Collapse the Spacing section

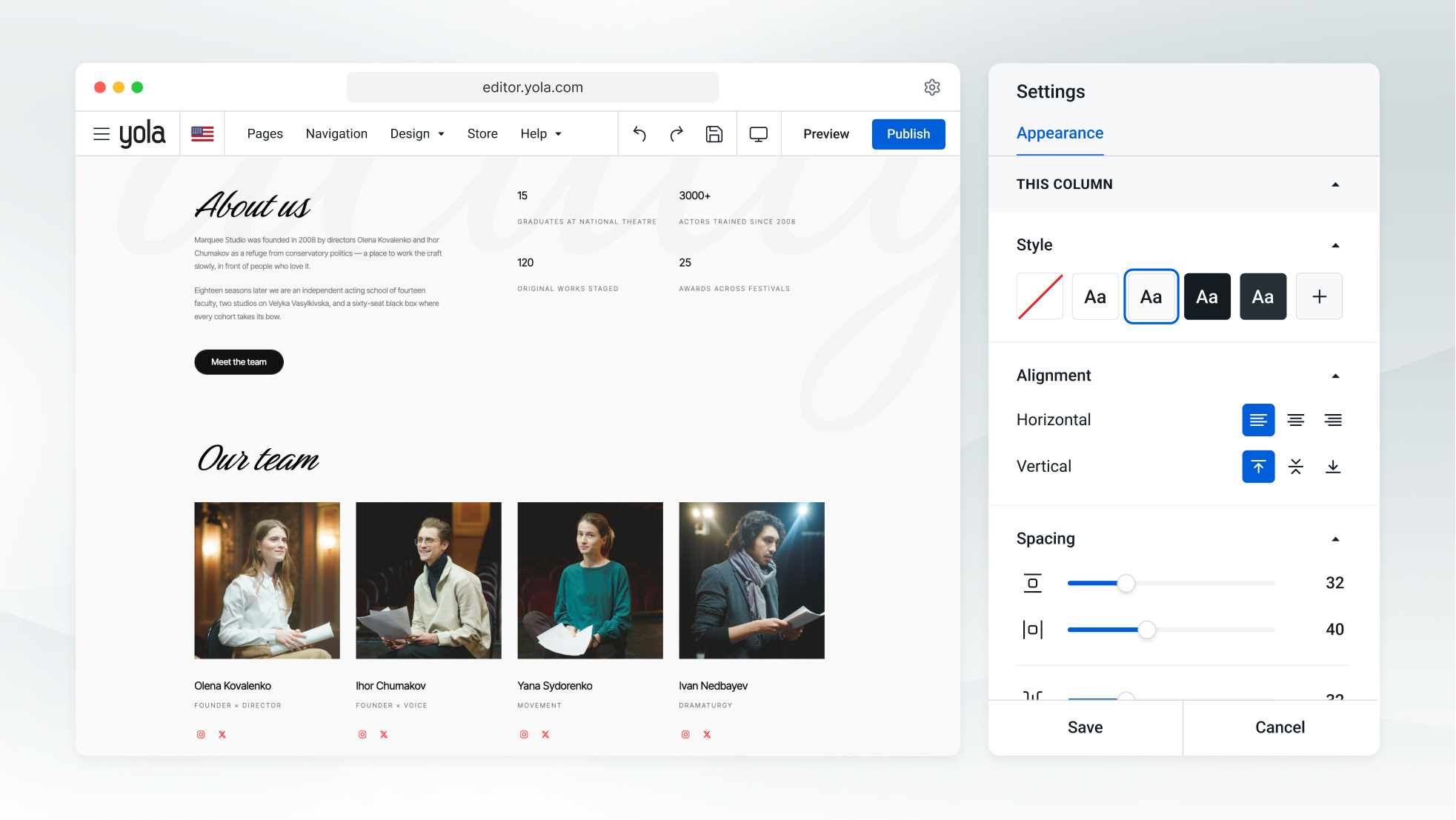(1335, 539)
